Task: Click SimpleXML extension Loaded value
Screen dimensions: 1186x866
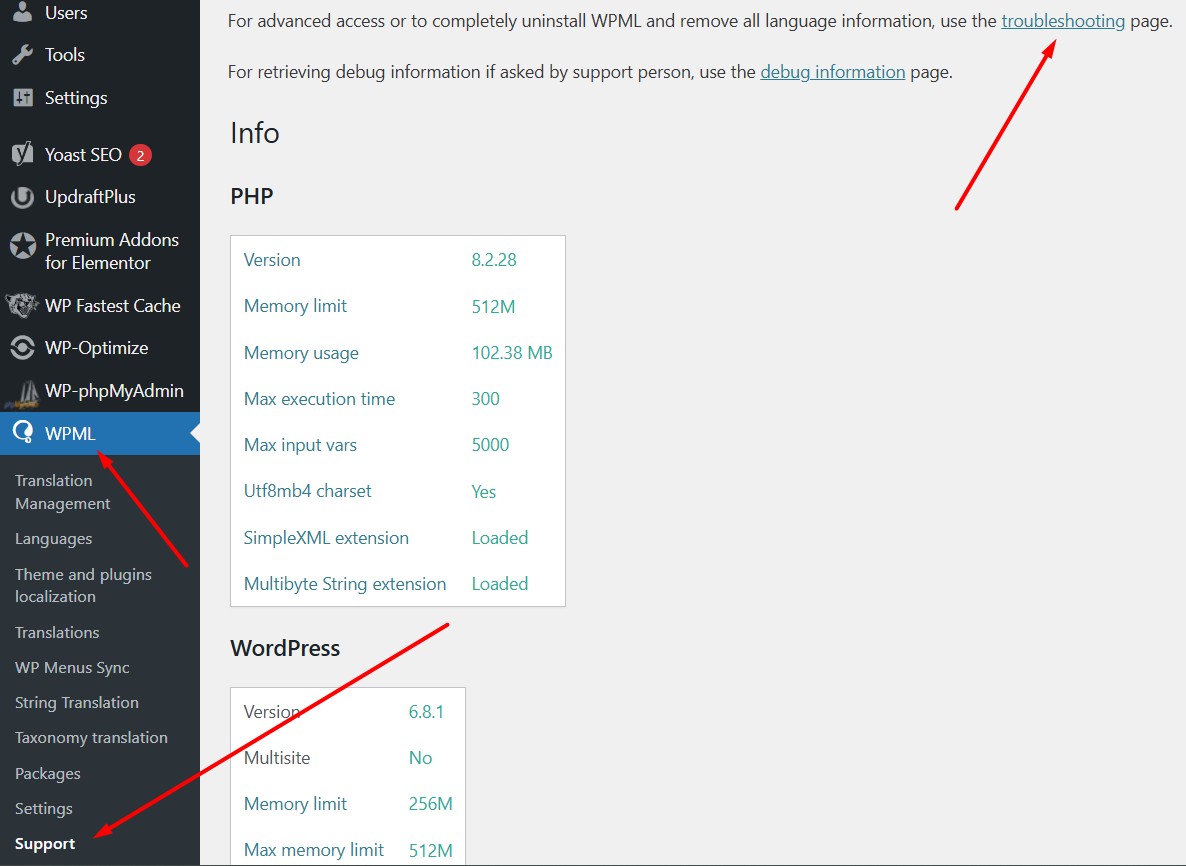Action: click(500, 538)
